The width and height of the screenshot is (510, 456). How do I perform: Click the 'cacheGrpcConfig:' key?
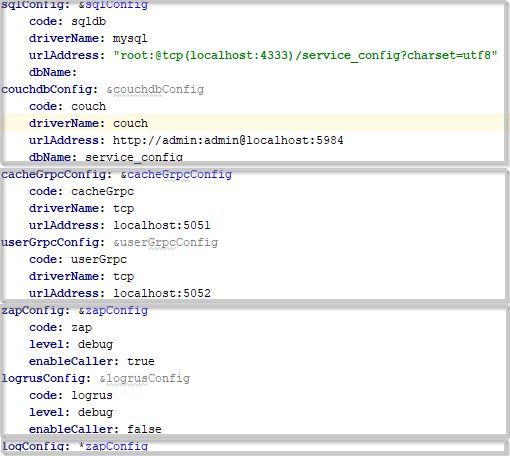click(x=56, y=174)
